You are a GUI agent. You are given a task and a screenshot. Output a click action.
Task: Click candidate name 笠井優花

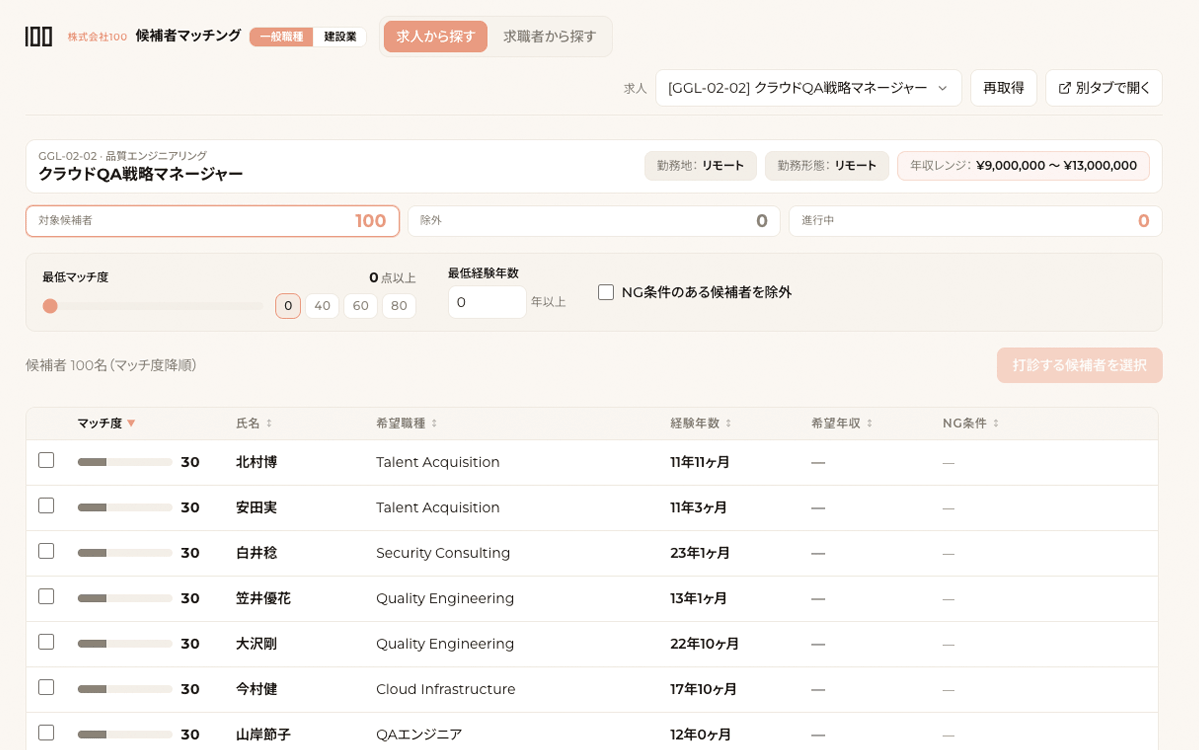[263, 598]
